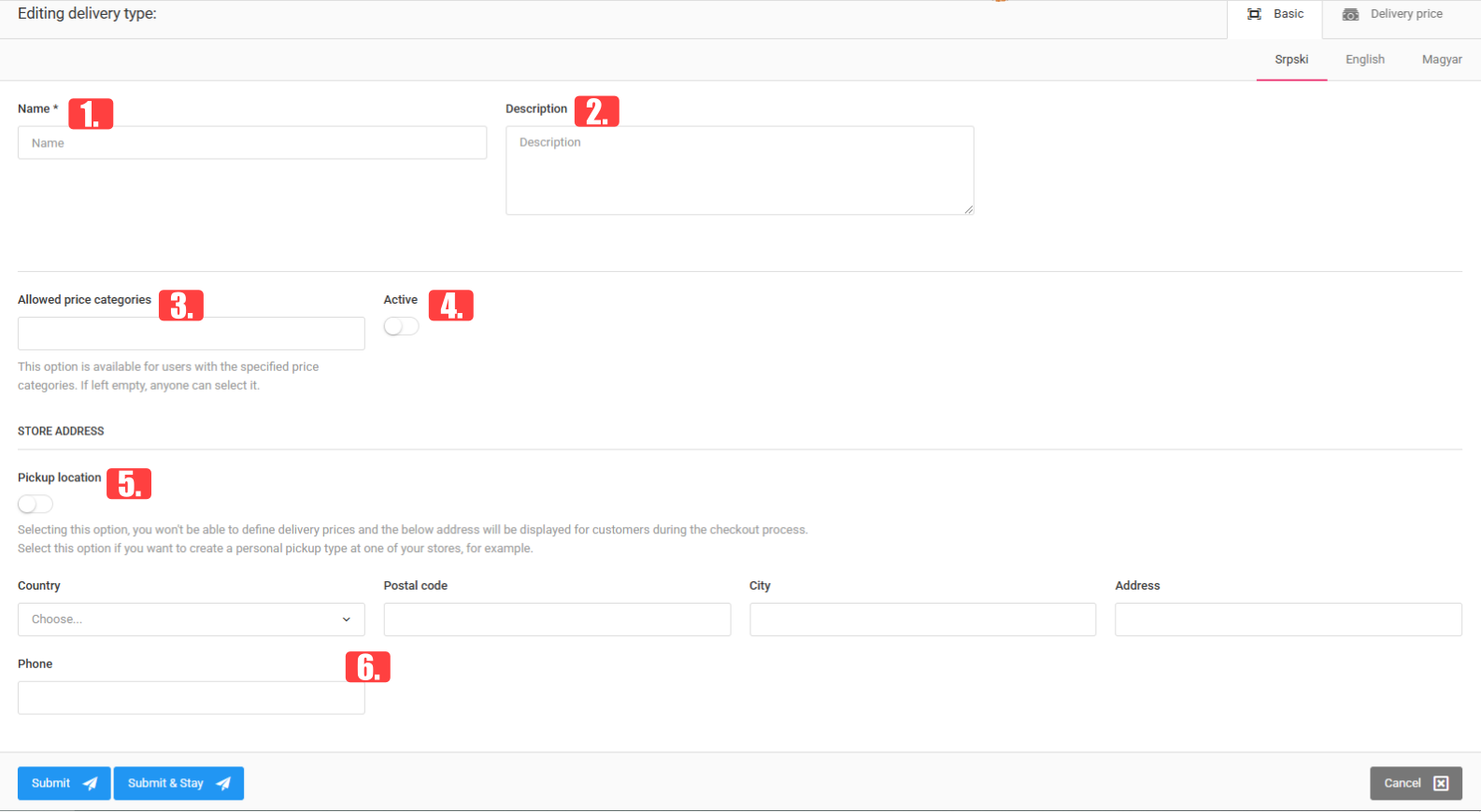This screenshot has width=1481, height=812.
Task: Switch to the Magyar language tab
Action: (1441, 60)
